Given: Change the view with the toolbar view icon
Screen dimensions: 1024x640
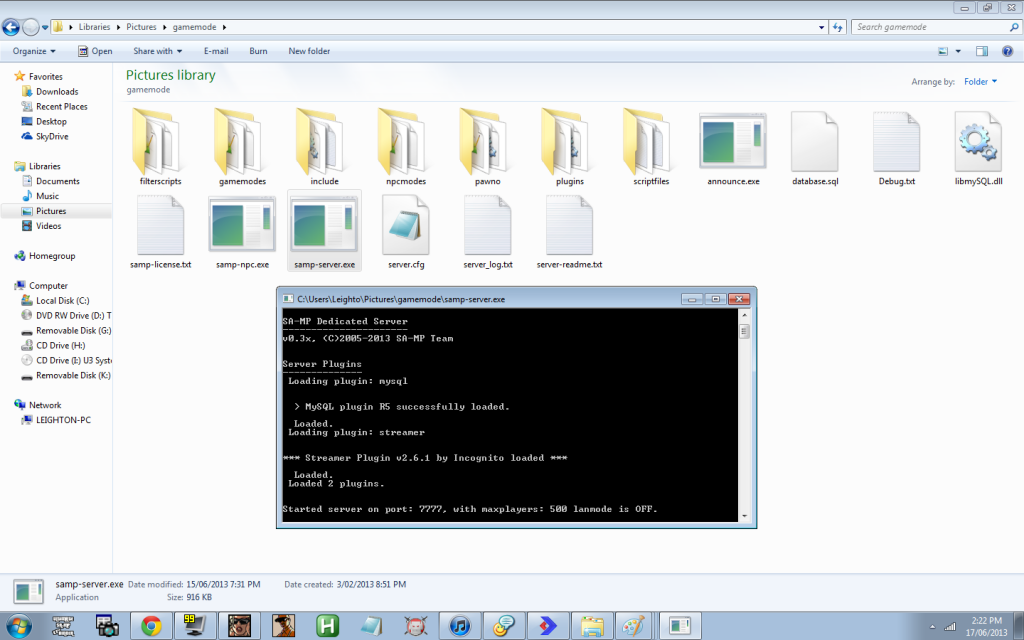Looking at the screenshot, I should pos(943,51).
